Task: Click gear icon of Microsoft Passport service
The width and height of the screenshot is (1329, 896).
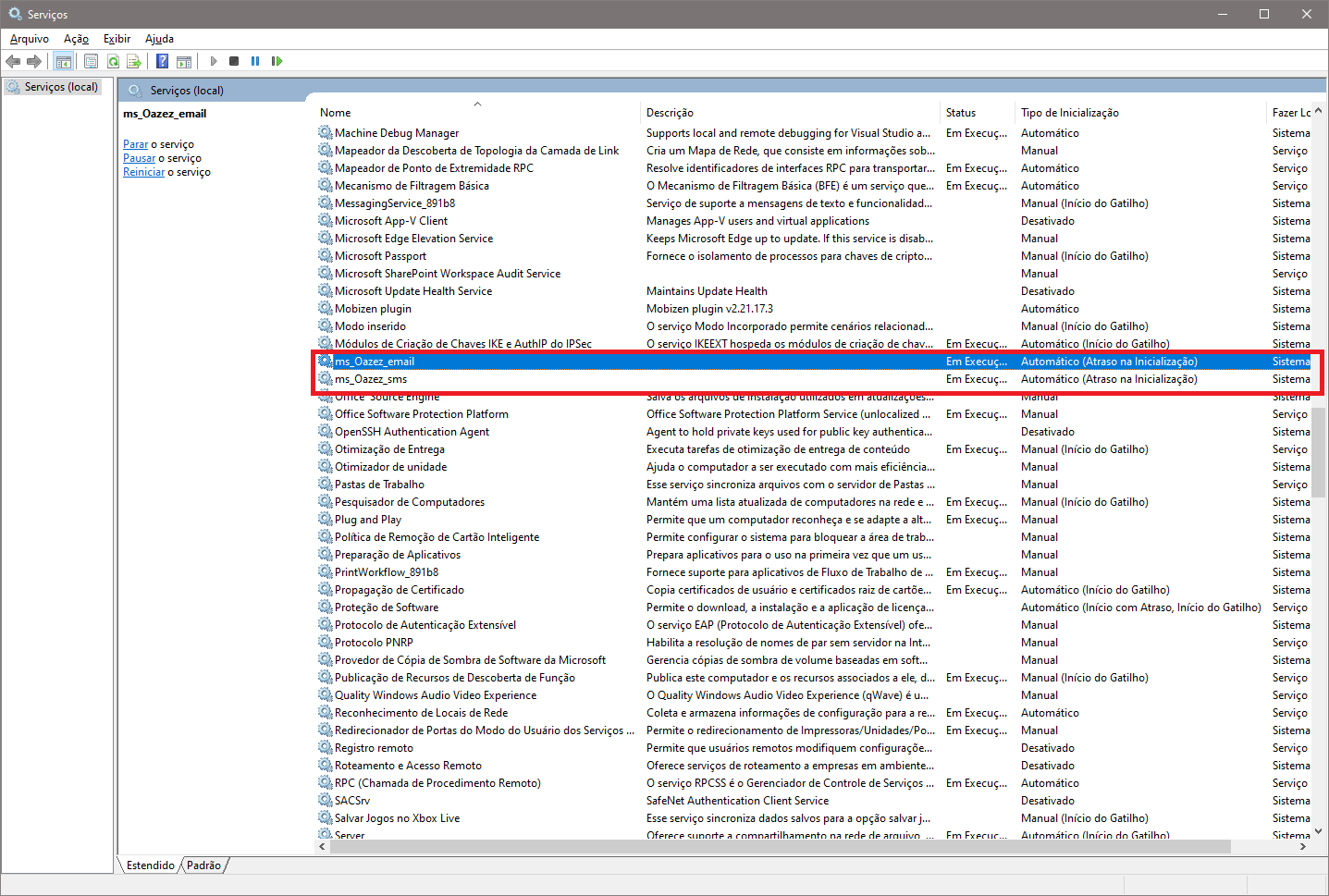Action: click(326, 256)
